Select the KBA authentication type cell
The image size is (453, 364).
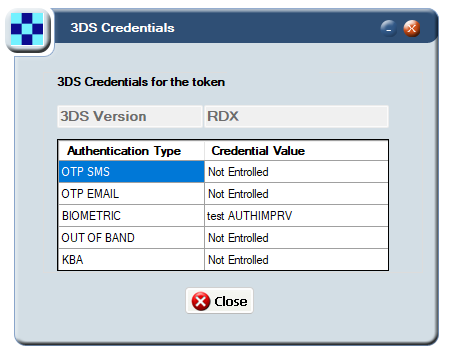coord(131,260)
